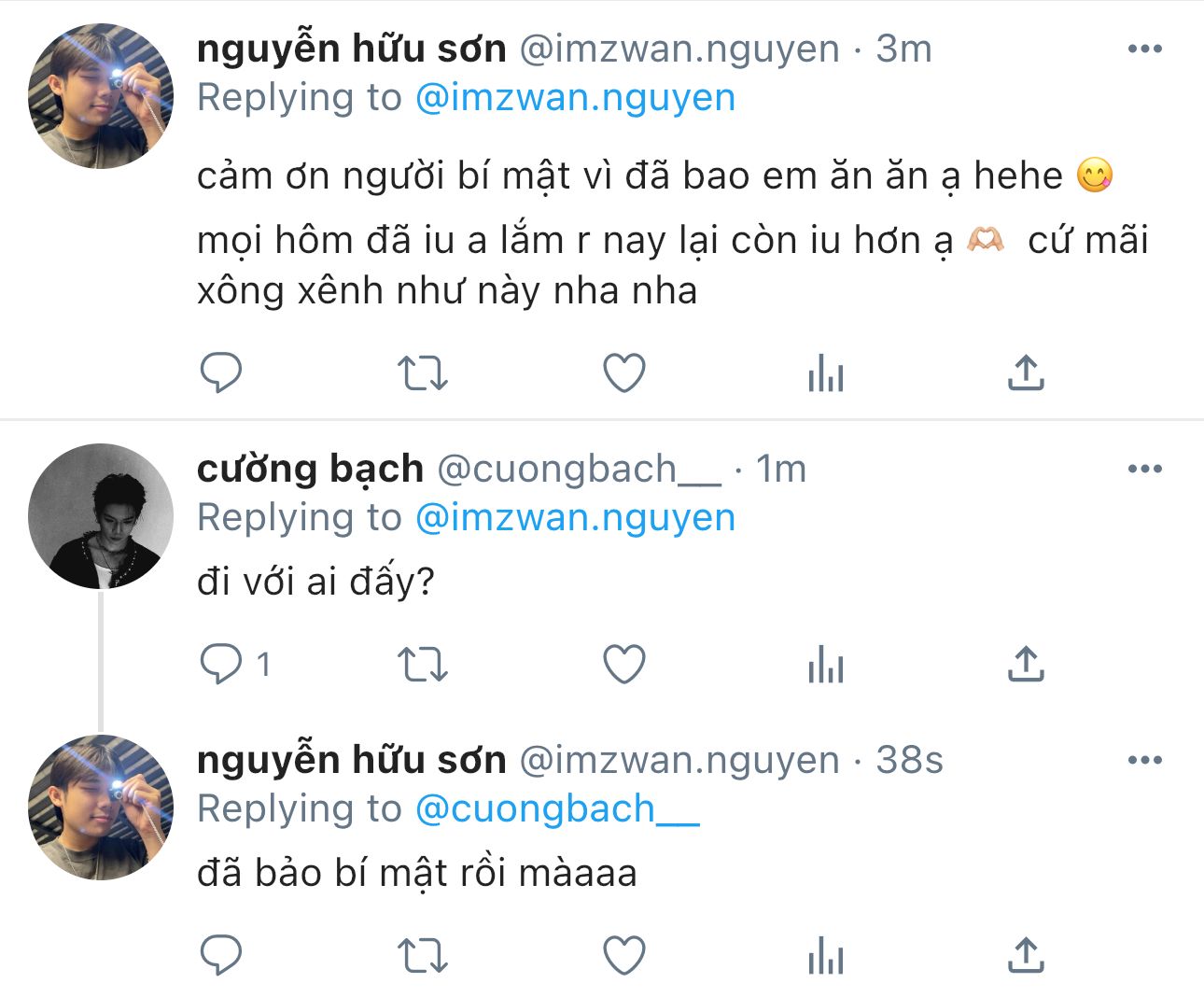Retweet the top tweet by nguyễn hữu sơn
Image resolution: width=1204 pixels, height=997 pixels.
pos(423,373)
